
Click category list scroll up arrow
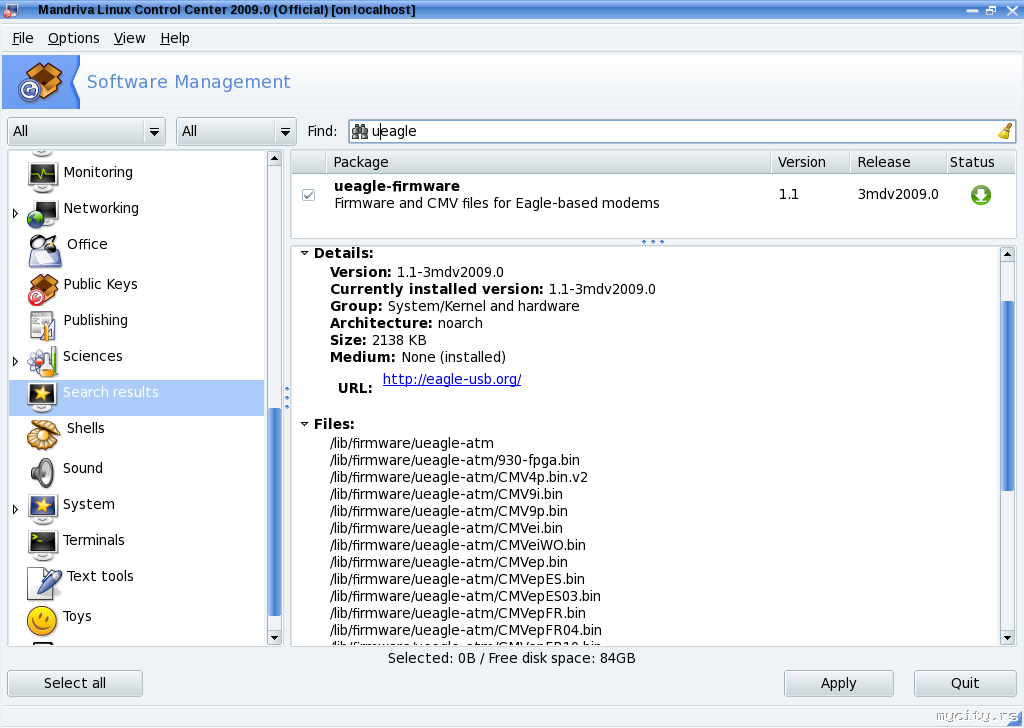274,158
